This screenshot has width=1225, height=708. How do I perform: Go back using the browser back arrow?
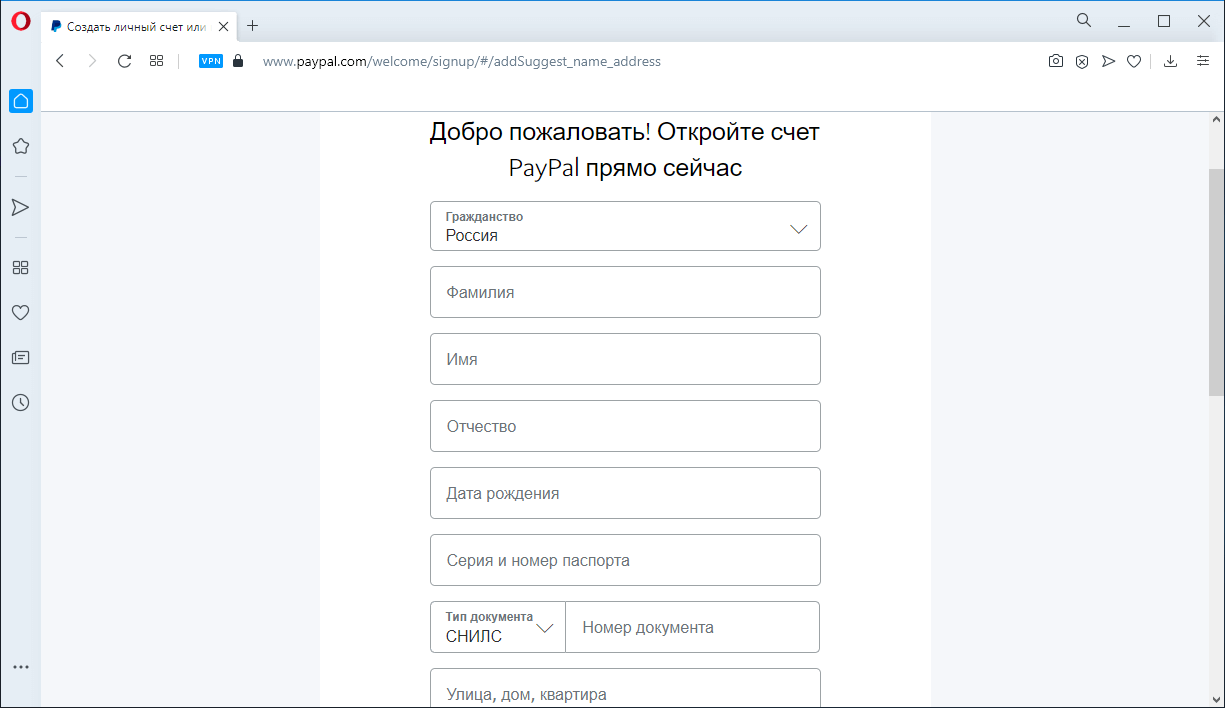pyautogui.click(x=60, y=61)
